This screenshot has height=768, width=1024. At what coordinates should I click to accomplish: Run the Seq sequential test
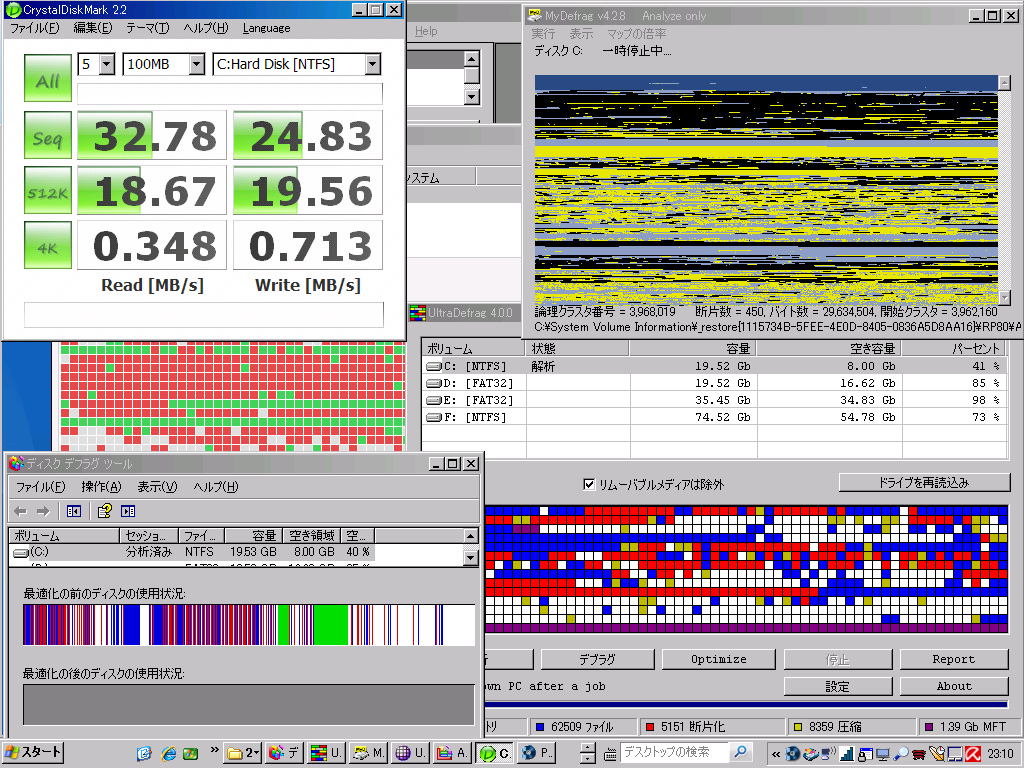click(x=47, y=136)
